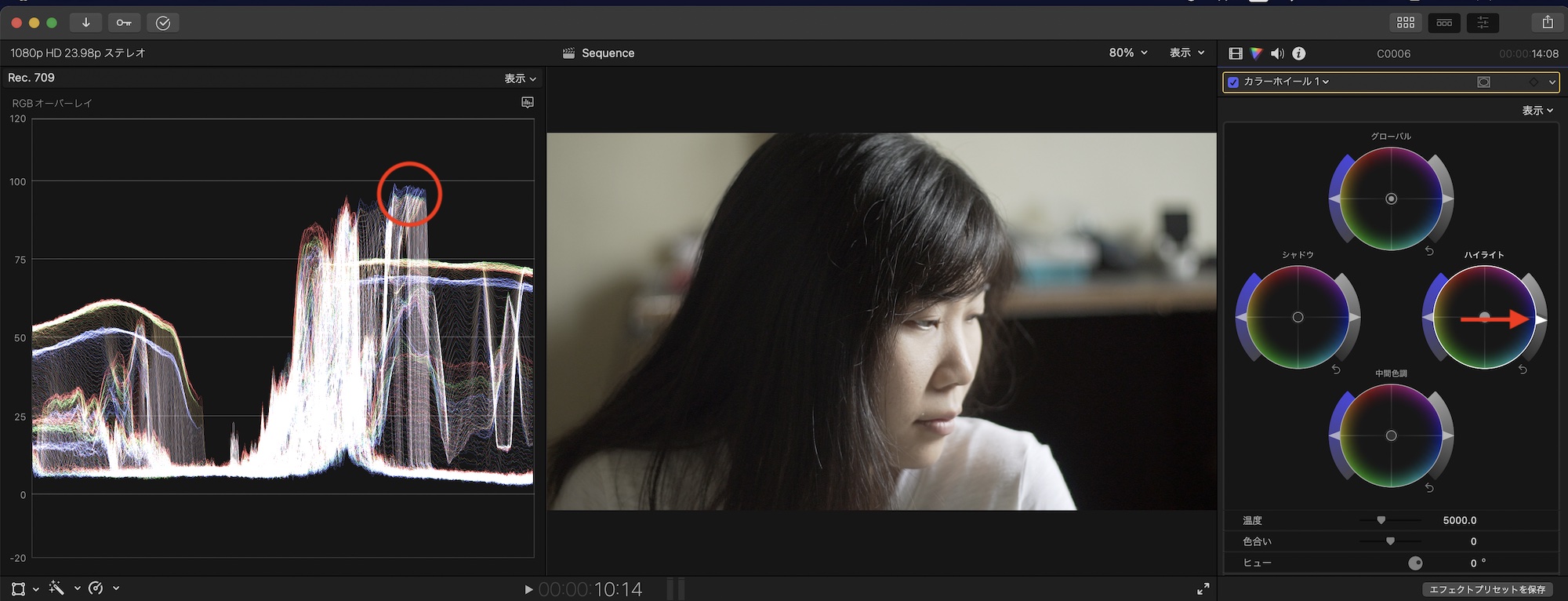The height and width of the screenshot is (601, 1568).
Task: Open the viewer 表示 menu
Action: (1187, 53)
